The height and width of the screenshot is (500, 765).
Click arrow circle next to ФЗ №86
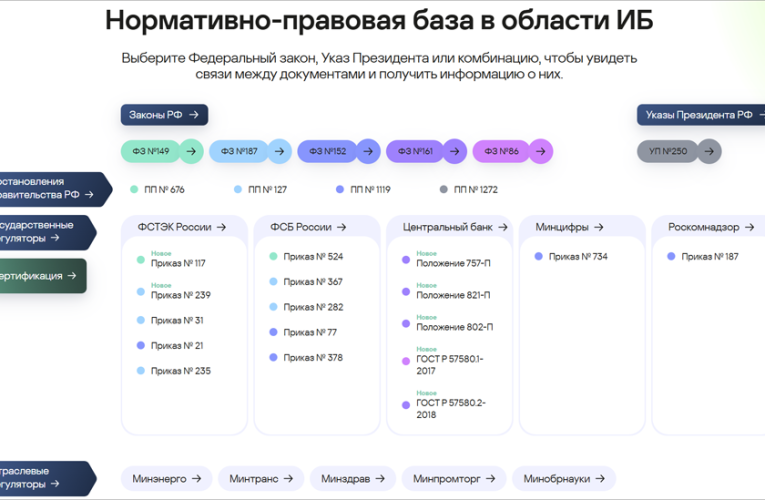[x=541, y=151]
